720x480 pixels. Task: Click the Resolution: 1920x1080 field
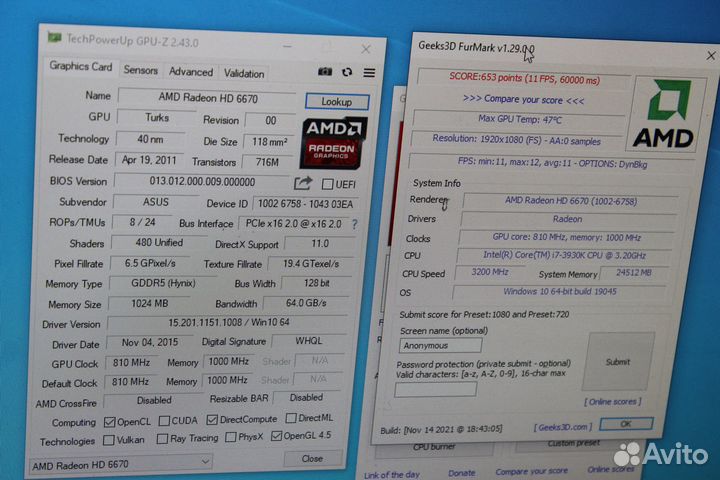517,140
